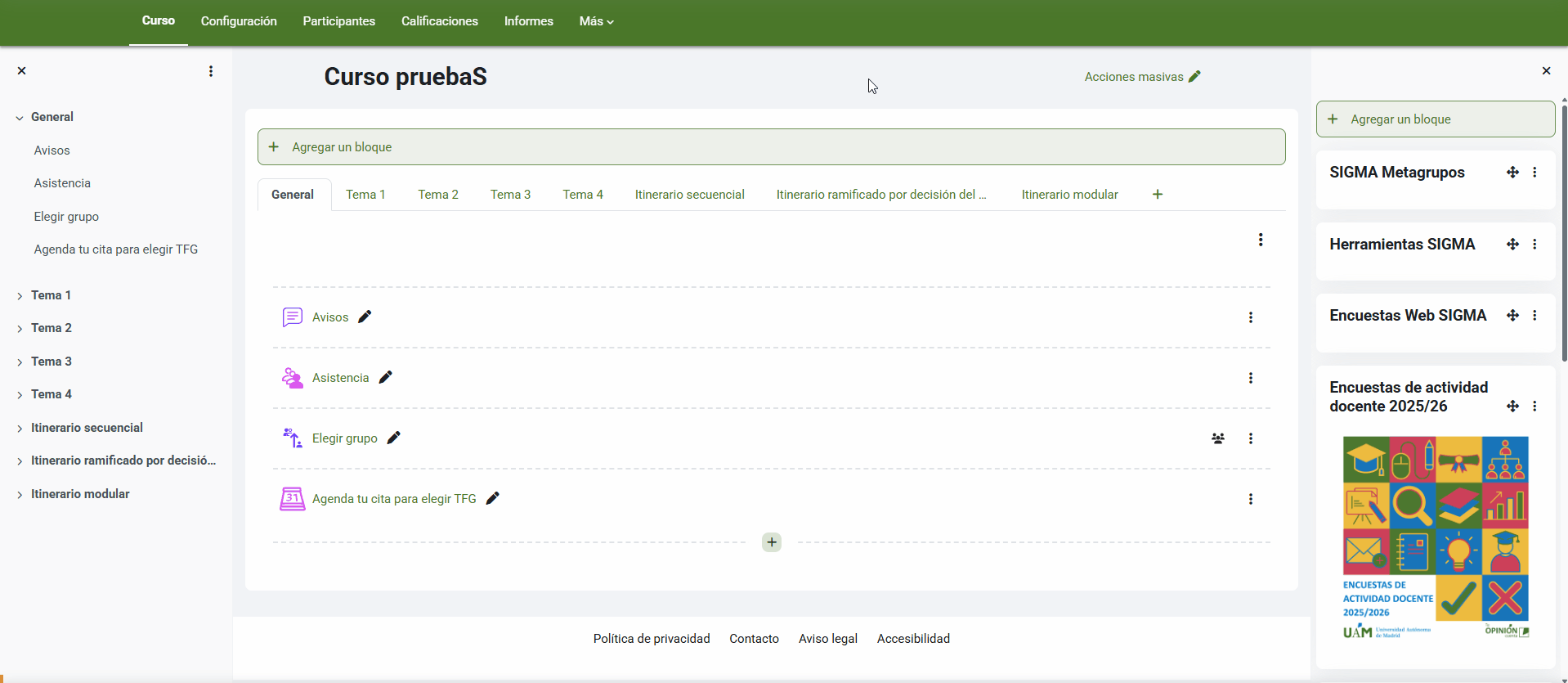
Task: Click Agregar un bloque in the main content area
Action: (770, 147)
